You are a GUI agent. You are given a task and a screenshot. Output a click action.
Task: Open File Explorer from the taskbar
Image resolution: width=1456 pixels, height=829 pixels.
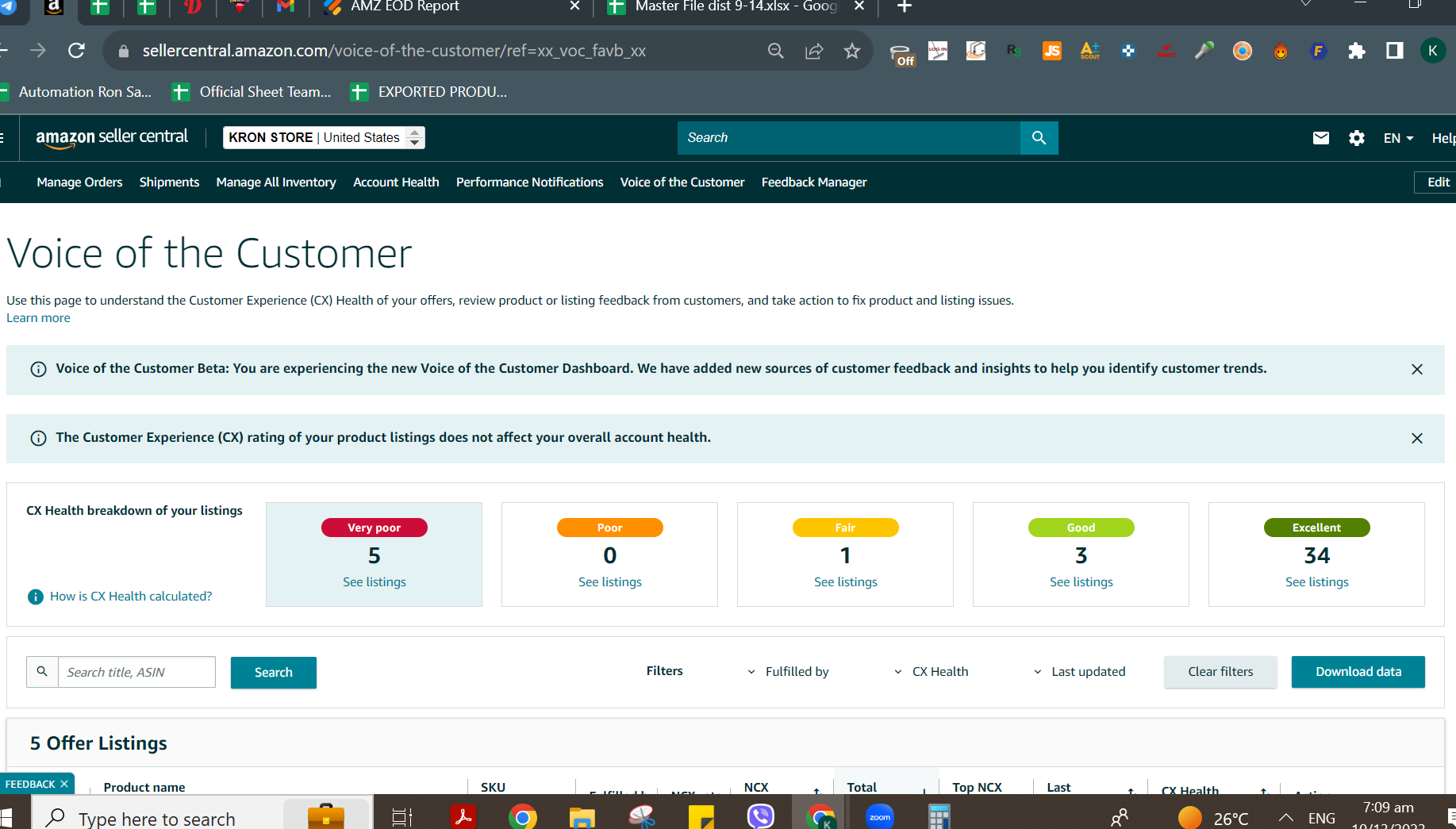coord(582,816)
